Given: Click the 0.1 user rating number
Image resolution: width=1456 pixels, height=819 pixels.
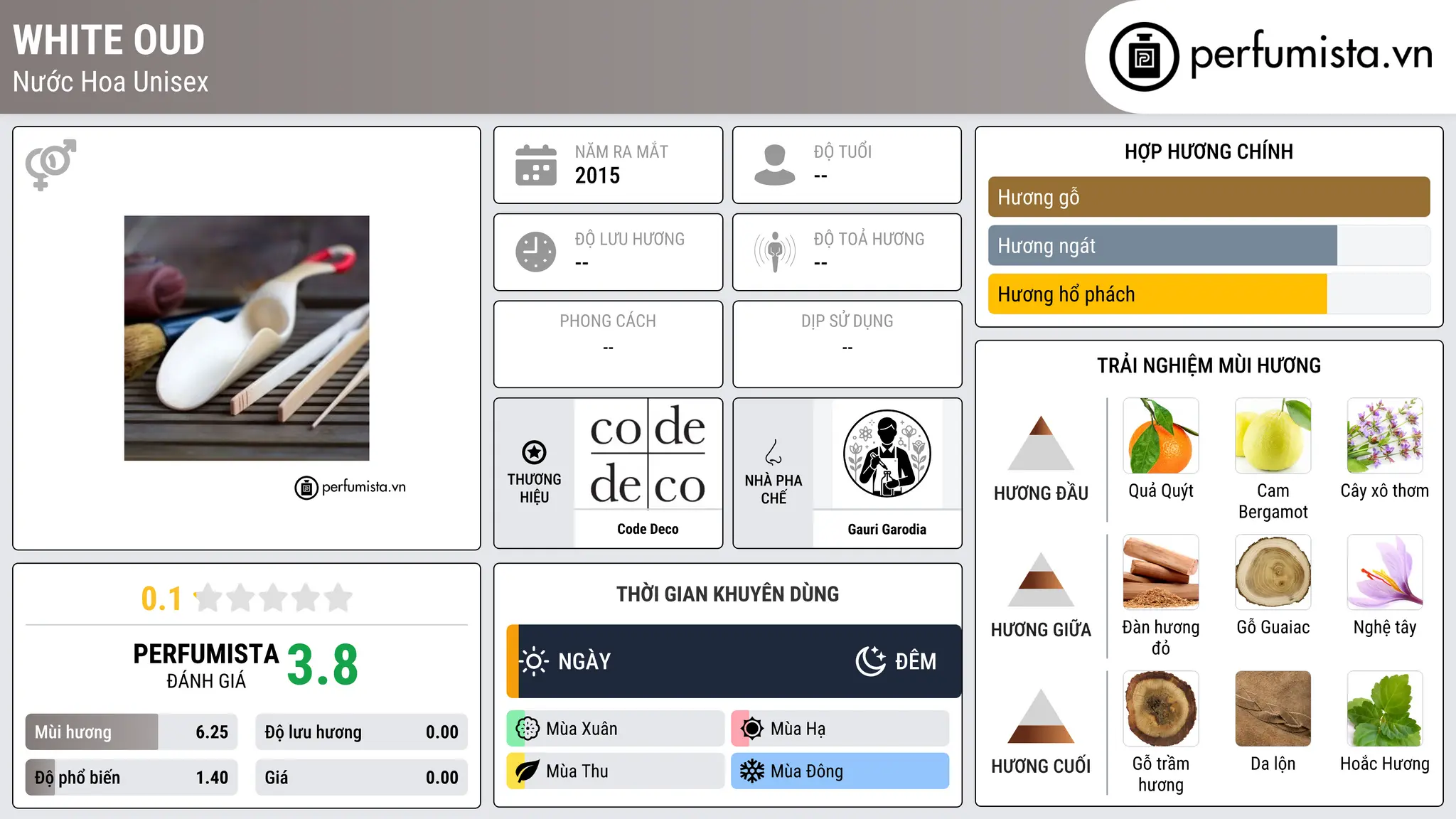Looking at the screenshot, I should [x=161, y=599].
